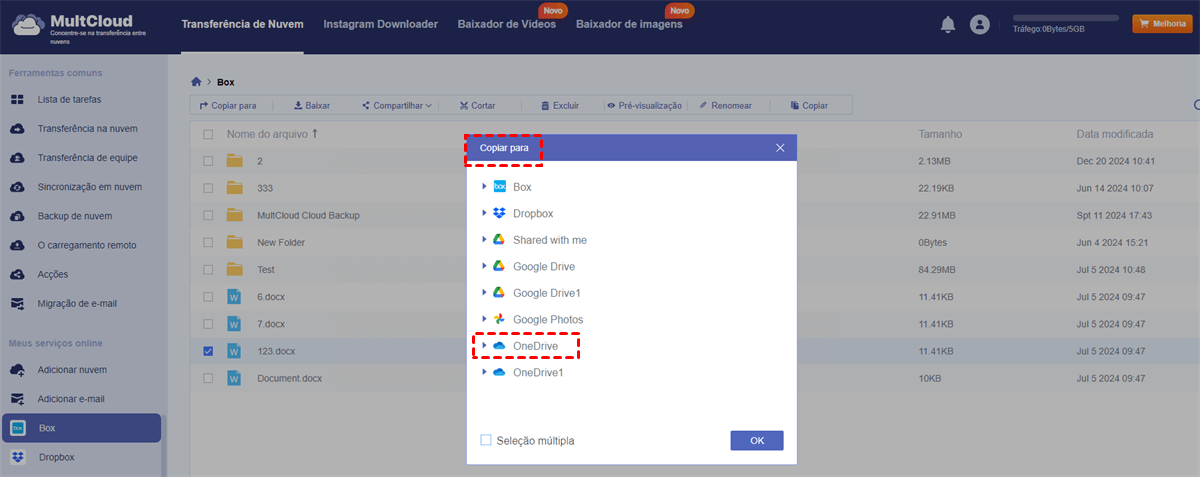Click Baixar toolbar button
Screen dimensions: 1200x477
pyautogui.click(x=312, y=105)
